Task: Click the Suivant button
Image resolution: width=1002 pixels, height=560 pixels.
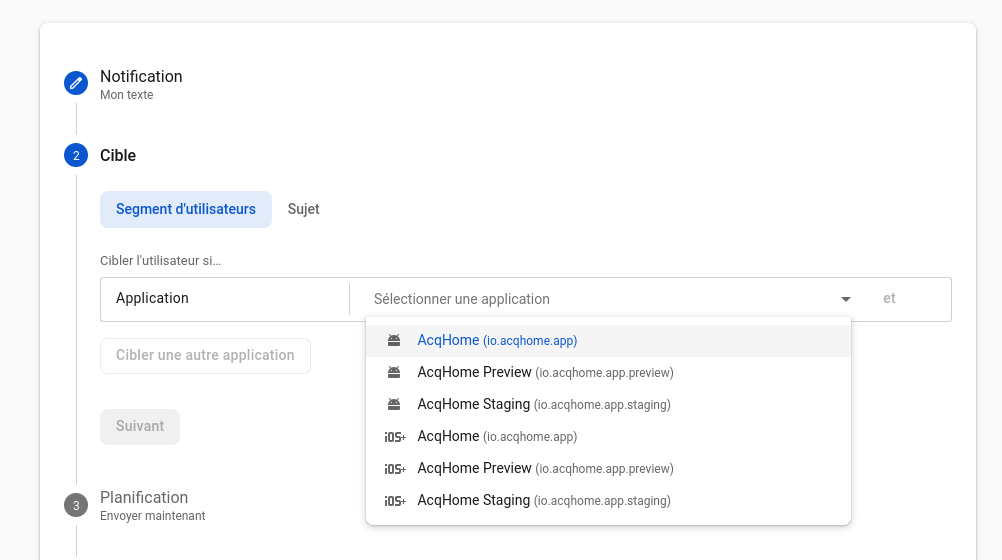Action: click(x=140, y=426)
